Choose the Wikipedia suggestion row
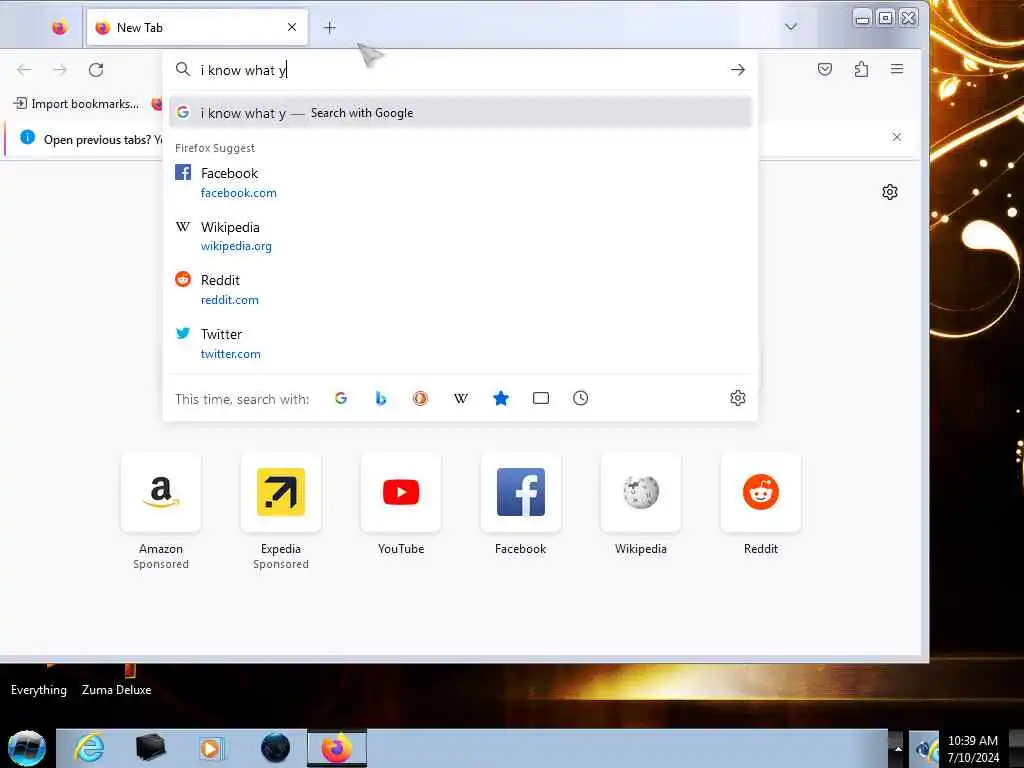Viewport: 1024px width, 768px height. 460,236
